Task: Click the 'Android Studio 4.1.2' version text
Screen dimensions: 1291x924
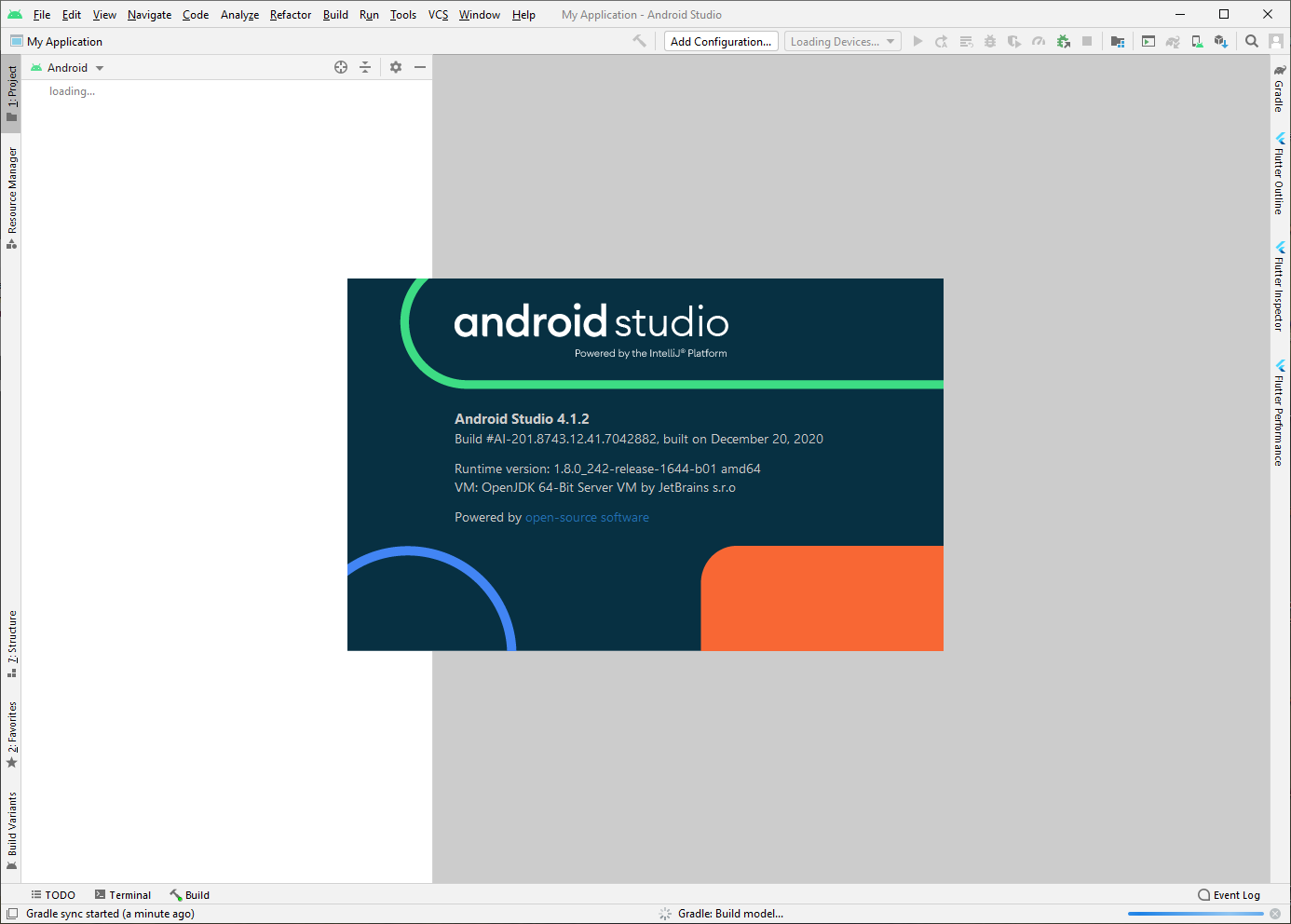Action: point(522,419)
